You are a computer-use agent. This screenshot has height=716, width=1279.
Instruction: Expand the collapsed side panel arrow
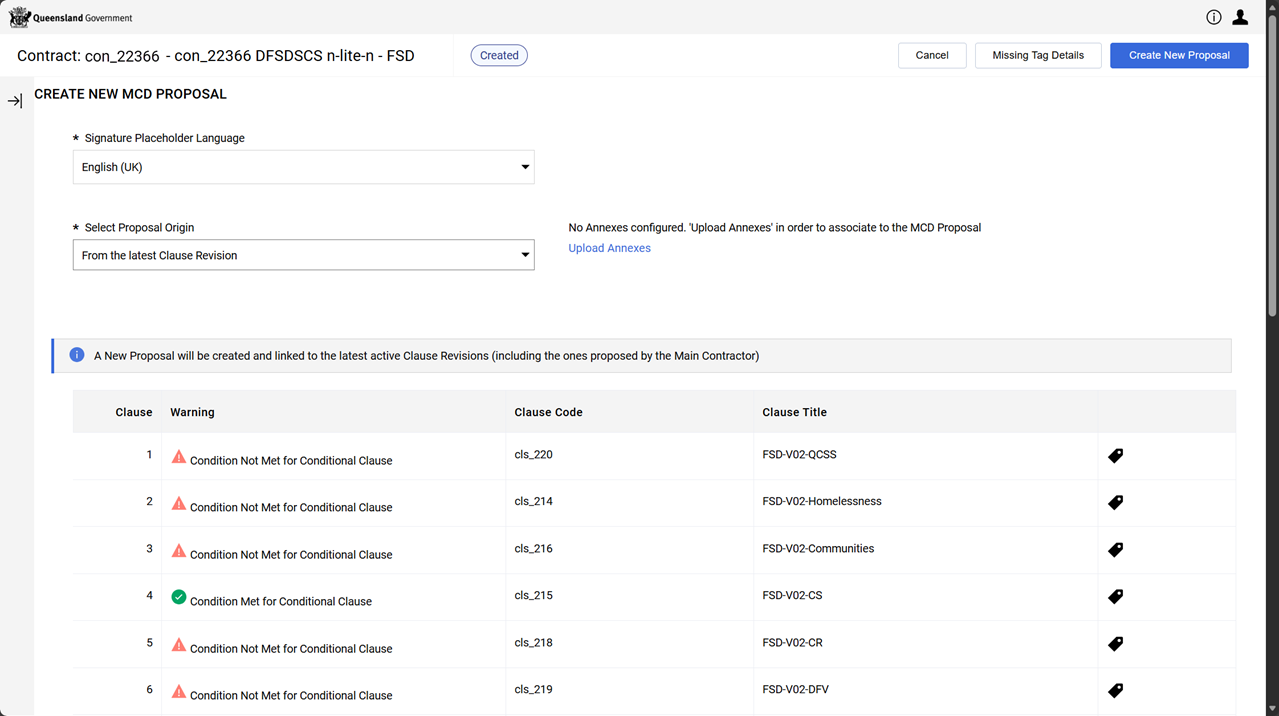click(15, 101)
